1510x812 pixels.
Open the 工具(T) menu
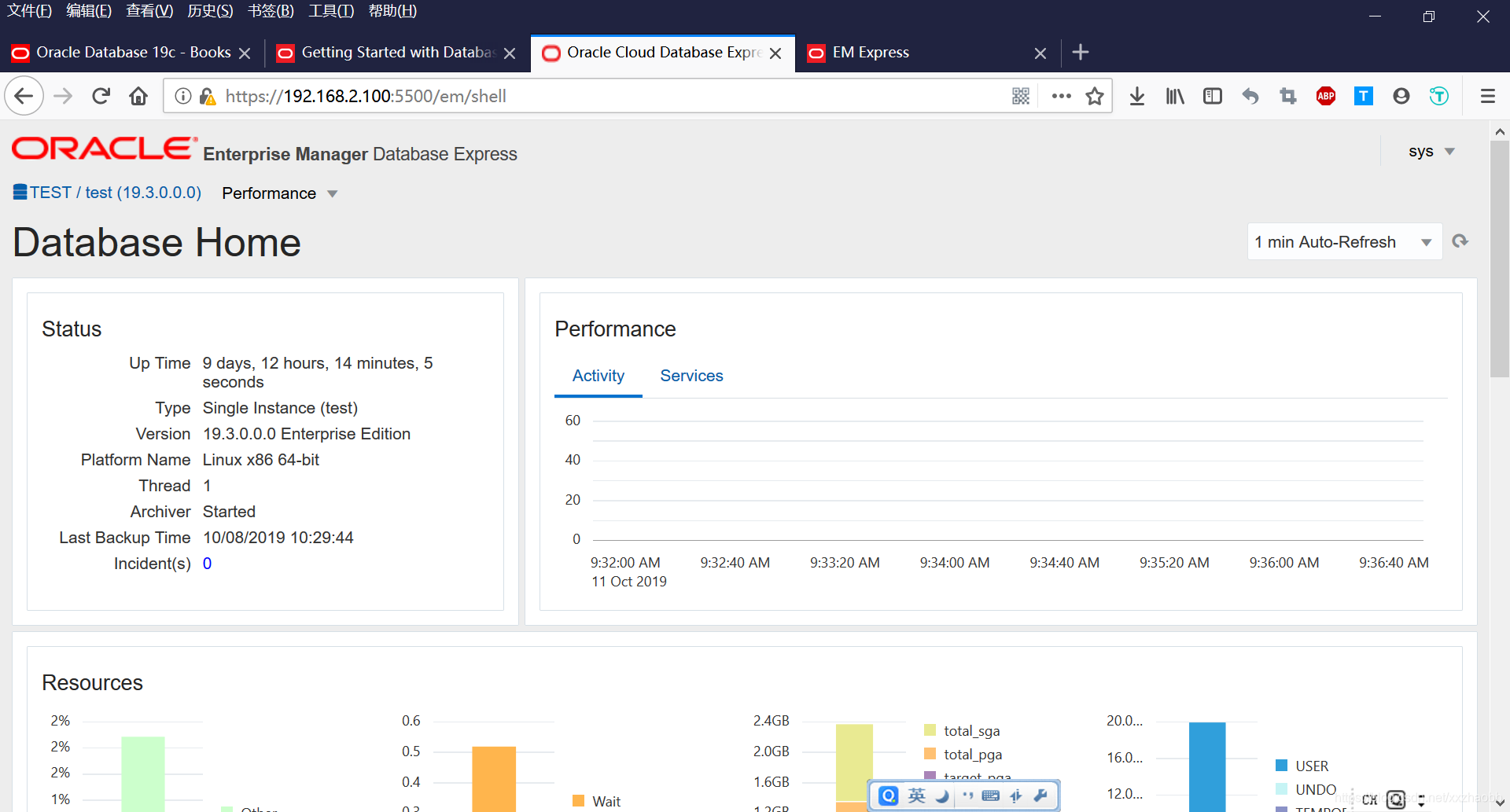[331, 11]
